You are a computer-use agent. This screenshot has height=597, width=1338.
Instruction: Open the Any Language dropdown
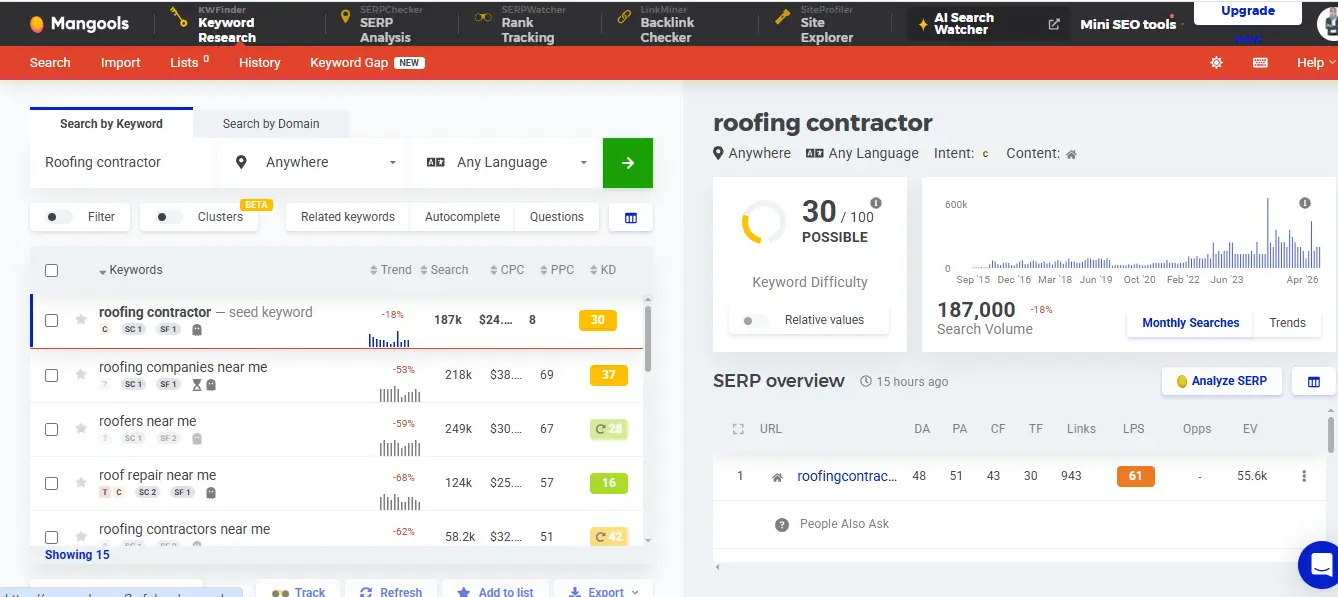click(x=507, y=162)
